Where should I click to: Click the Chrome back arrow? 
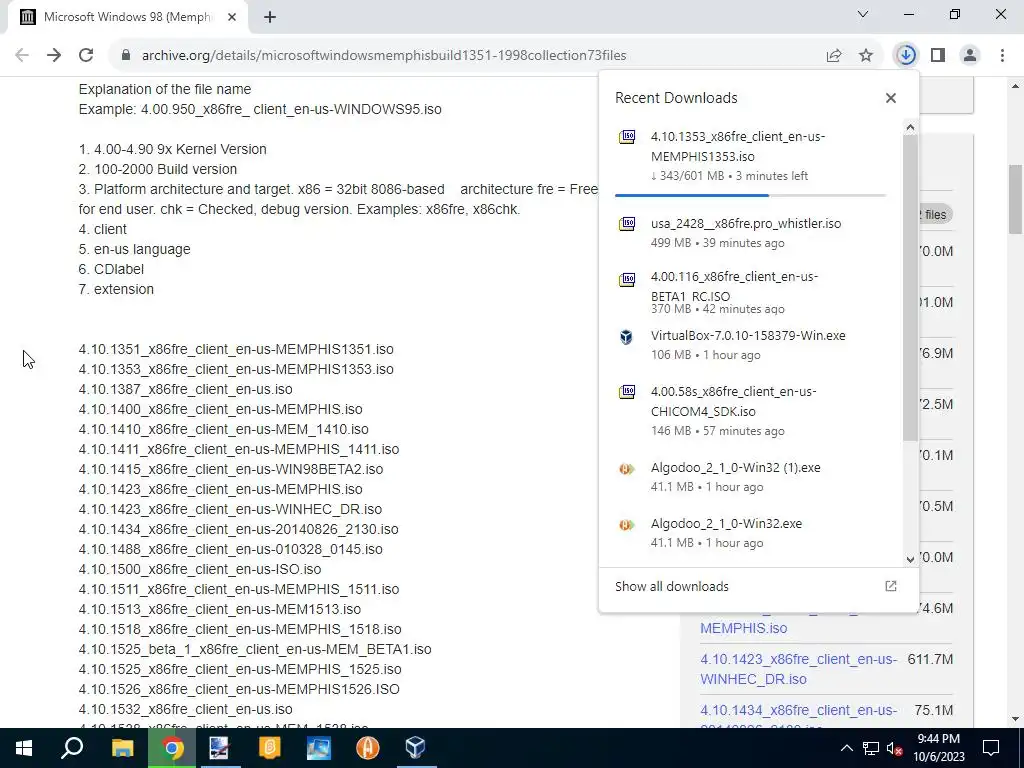[22, 56]
